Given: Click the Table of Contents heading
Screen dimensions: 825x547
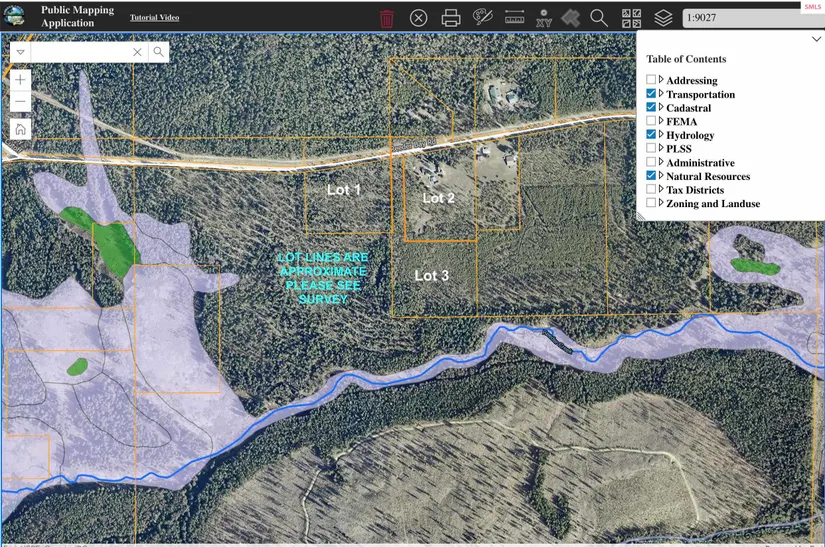Looking at the screenshot, I should pyautogui.click(x=686, y=59).
